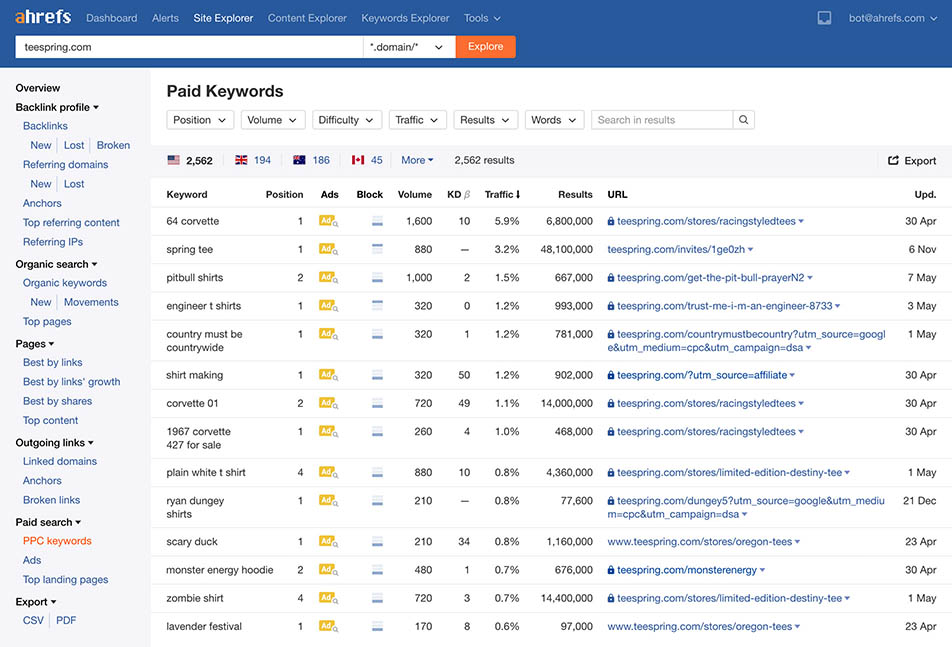Export as PDF
952x647 pixels.
[66, 620]
